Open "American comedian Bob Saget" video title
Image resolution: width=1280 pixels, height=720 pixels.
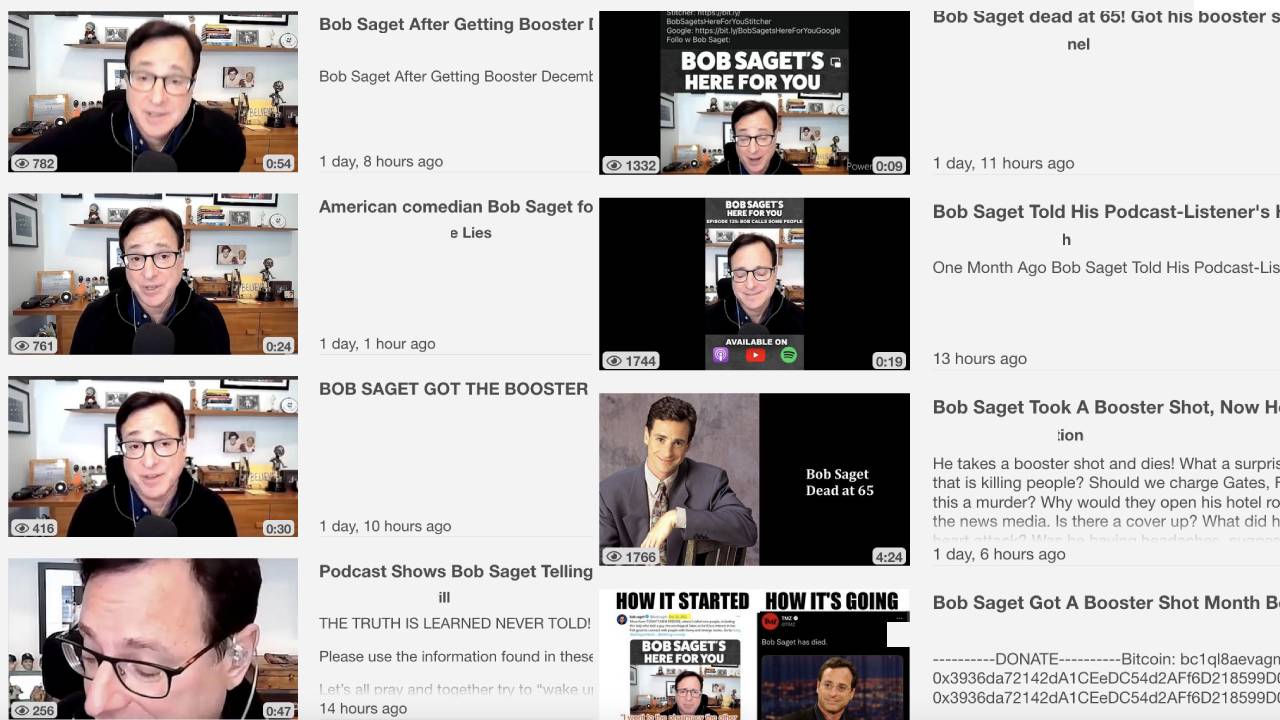(x=455, y=207)
